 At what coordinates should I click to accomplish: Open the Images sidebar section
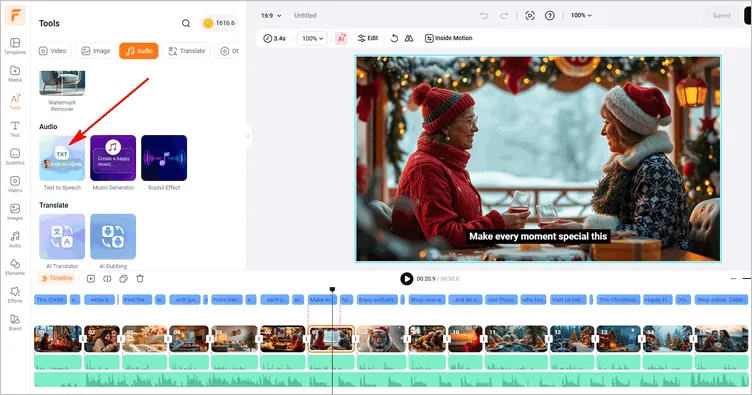click(15, 212)
